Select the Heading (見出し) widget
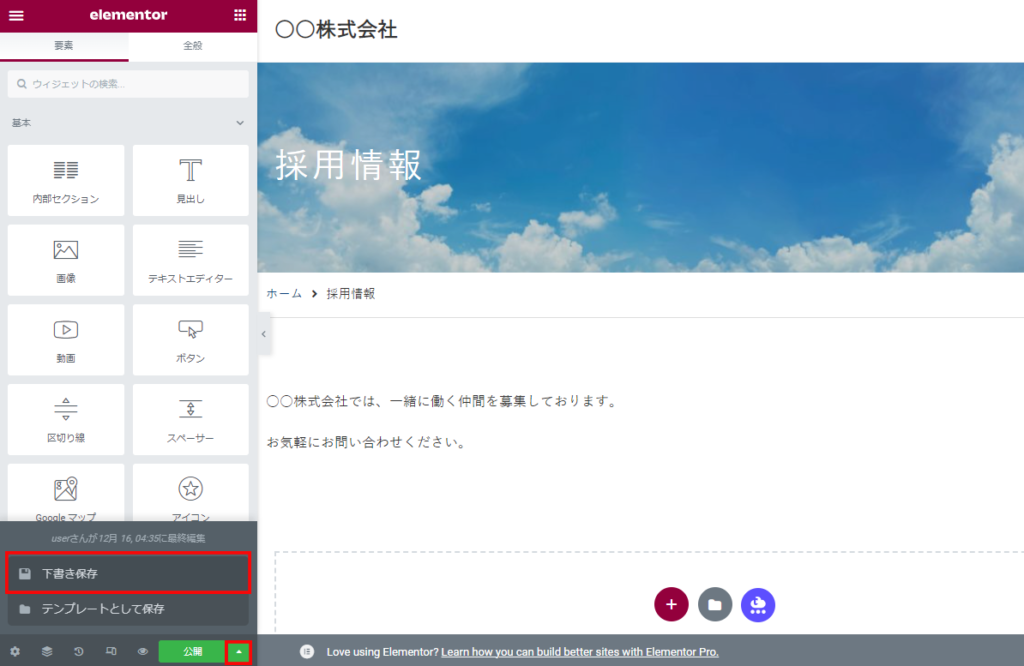The height and width of the screenshot is (666, 1024). coord(191,180)
